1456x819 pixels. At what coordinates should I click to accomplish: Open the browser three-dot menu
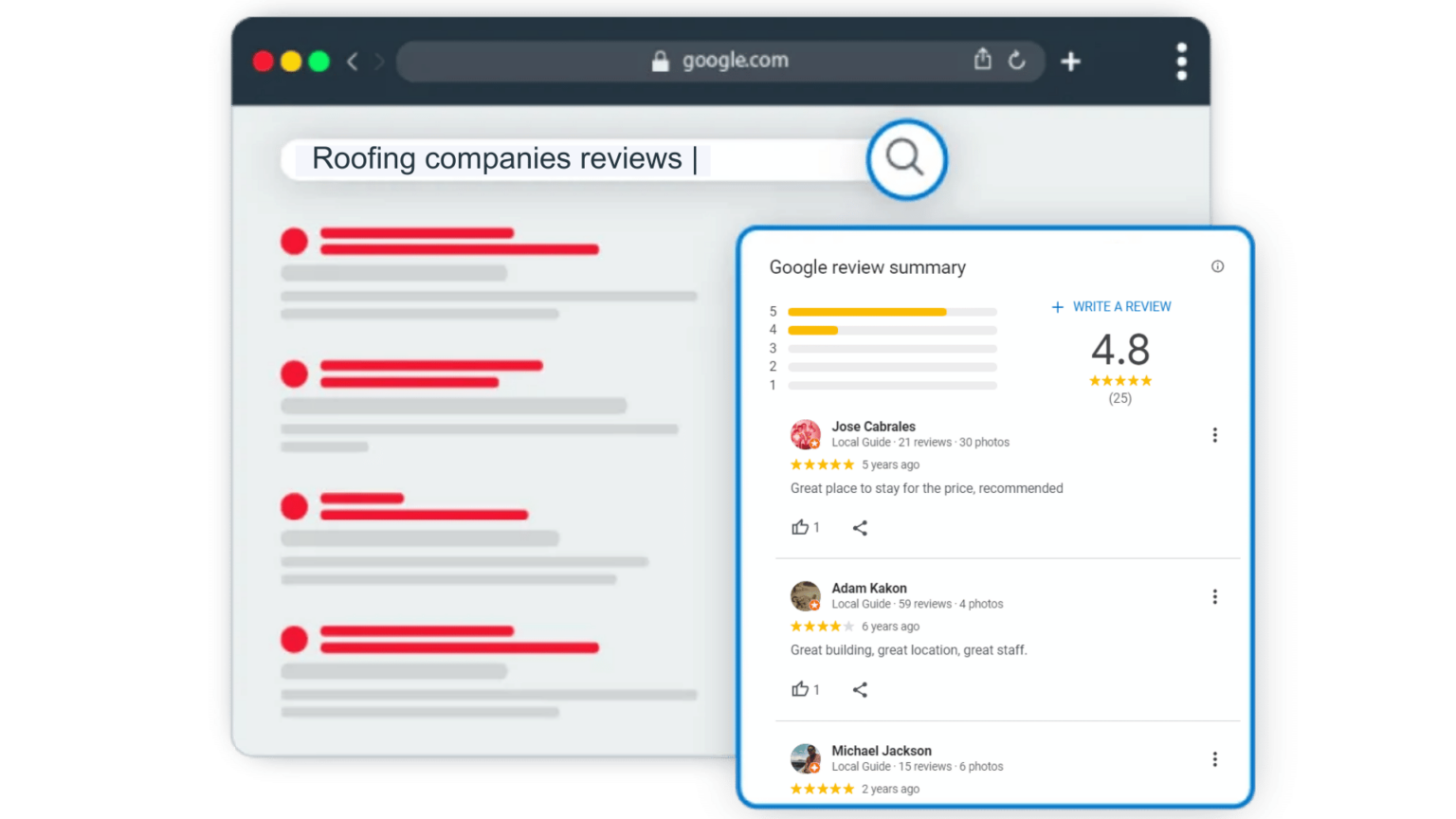(1181, 61)
